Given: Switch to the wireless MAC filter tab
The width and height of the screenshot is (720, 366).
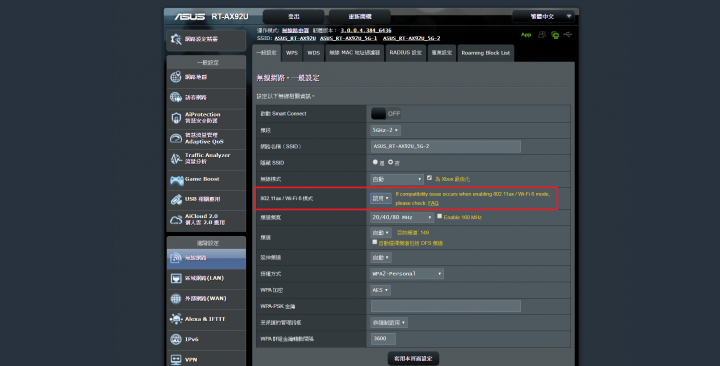Looking at the screenshot, I should click(x=354, y=53).
